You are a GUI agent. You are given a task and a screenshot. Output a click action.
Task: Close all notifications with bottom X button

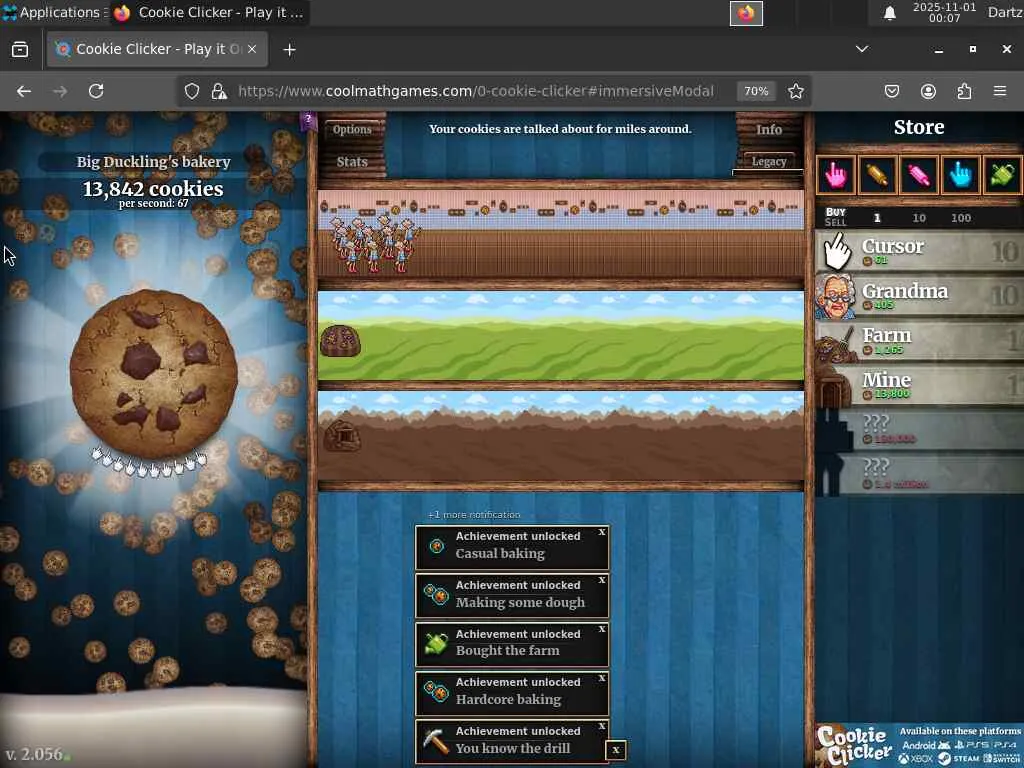616,750
